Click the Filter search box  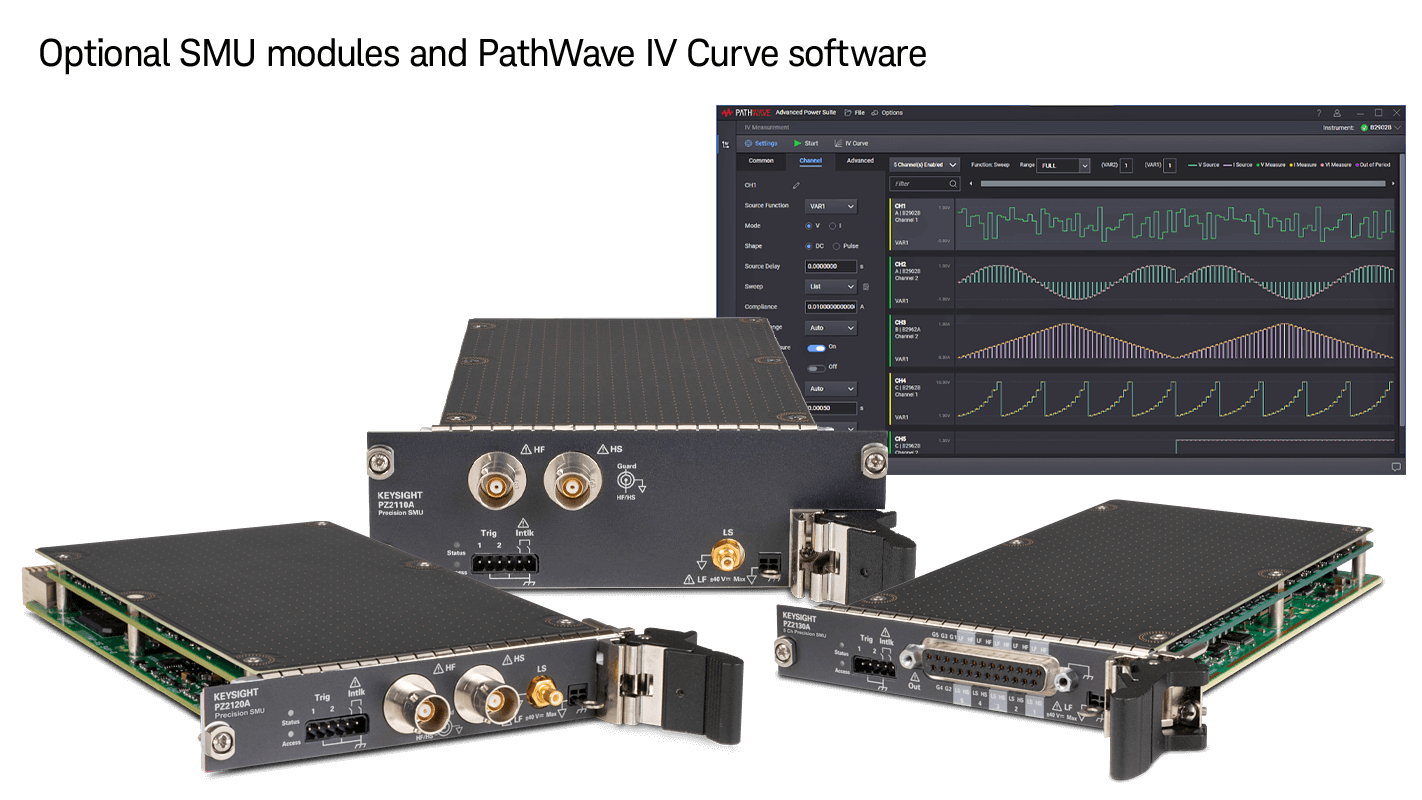click(925, 184)
